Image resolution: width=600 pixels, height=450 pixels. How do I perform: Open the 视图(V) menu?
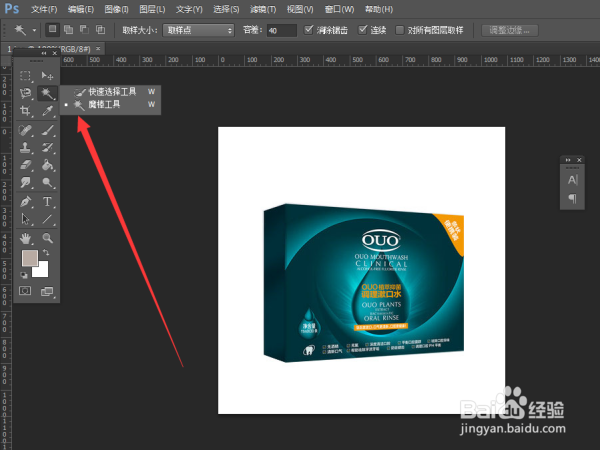coord(300,9)
